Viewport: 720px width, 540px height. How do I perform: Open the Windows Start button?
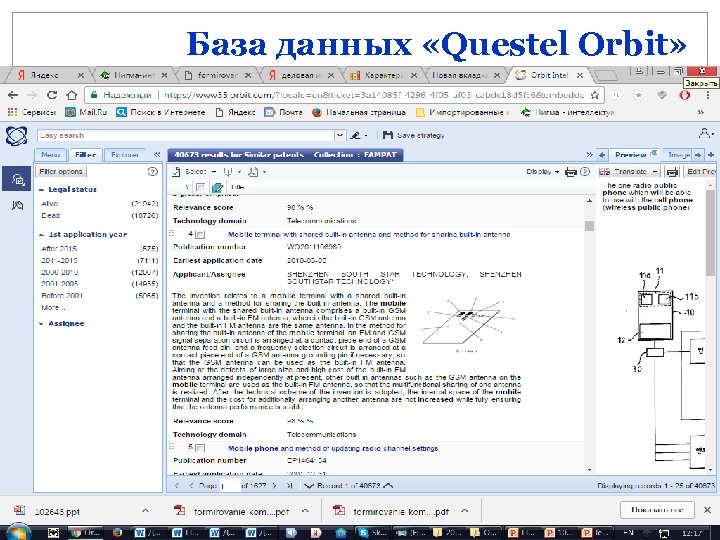(17, 533)
